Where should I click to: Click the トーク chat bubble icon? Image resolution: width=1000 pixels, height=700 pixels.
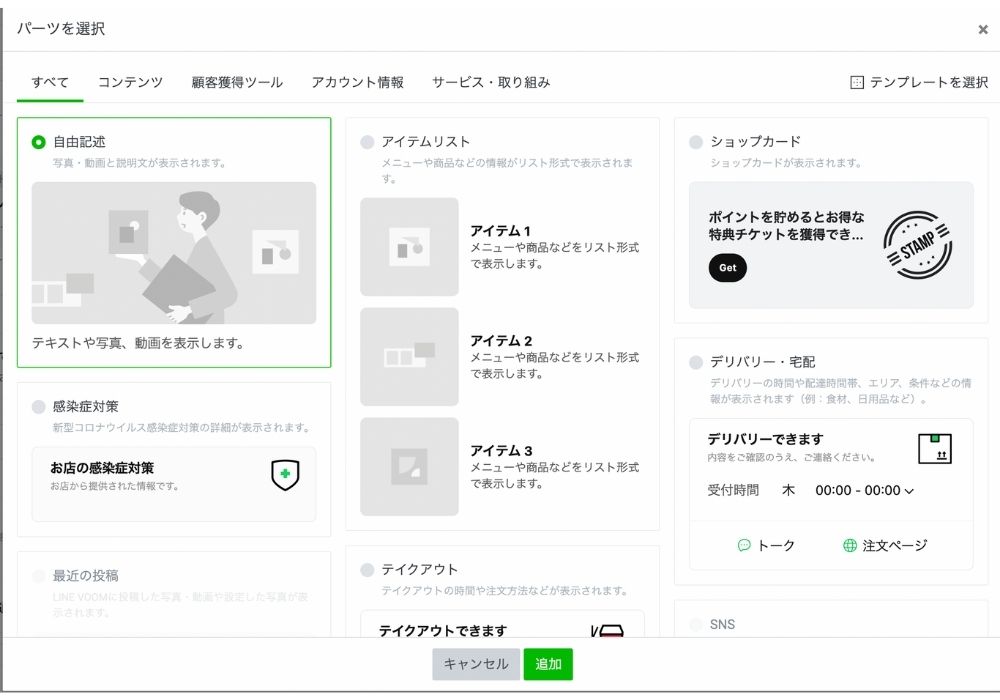pyautogui.click(x=744, y=545)
